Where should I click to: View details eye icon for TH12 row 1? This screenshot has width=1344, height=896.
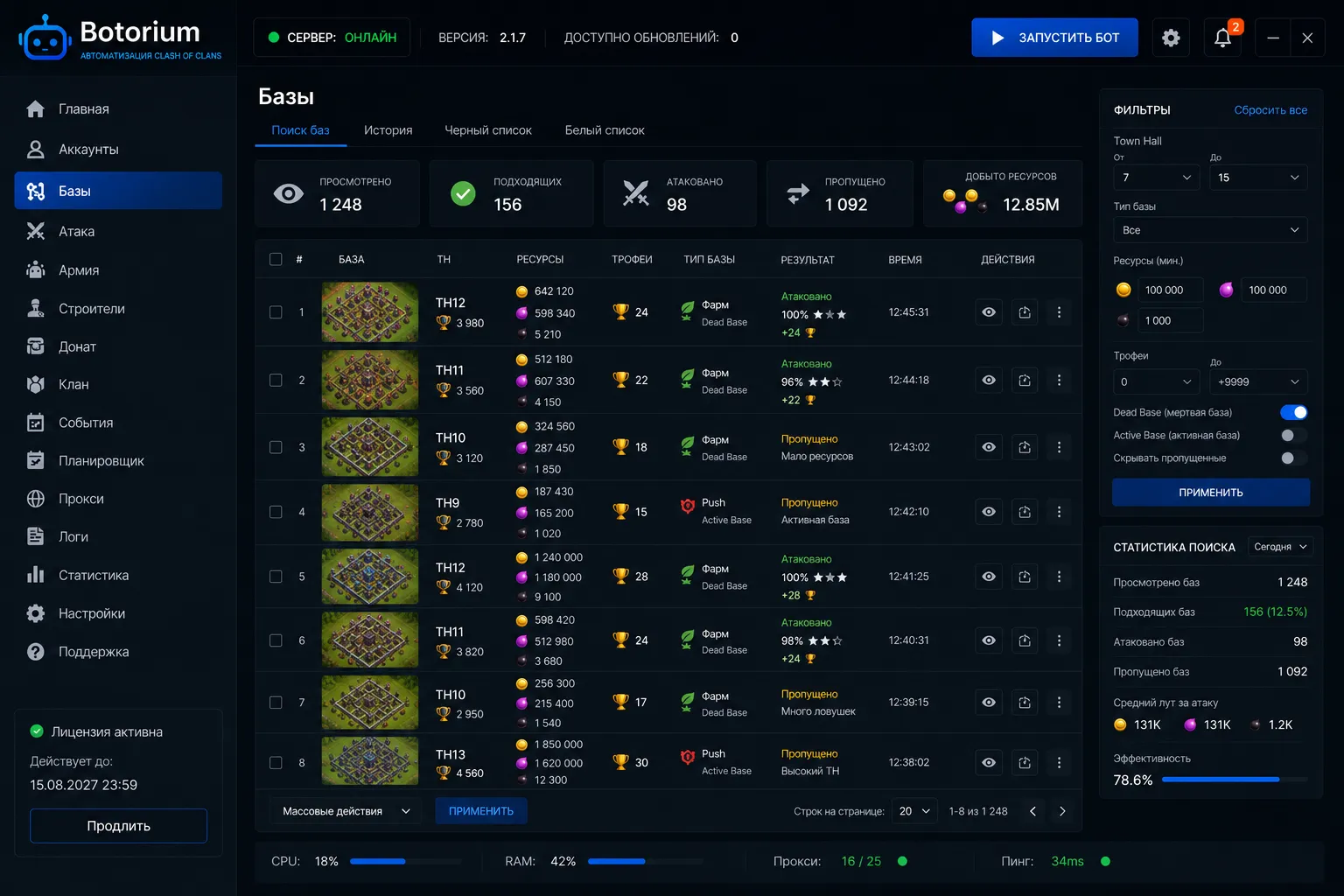pyautogui.click(x=989, y=312)
